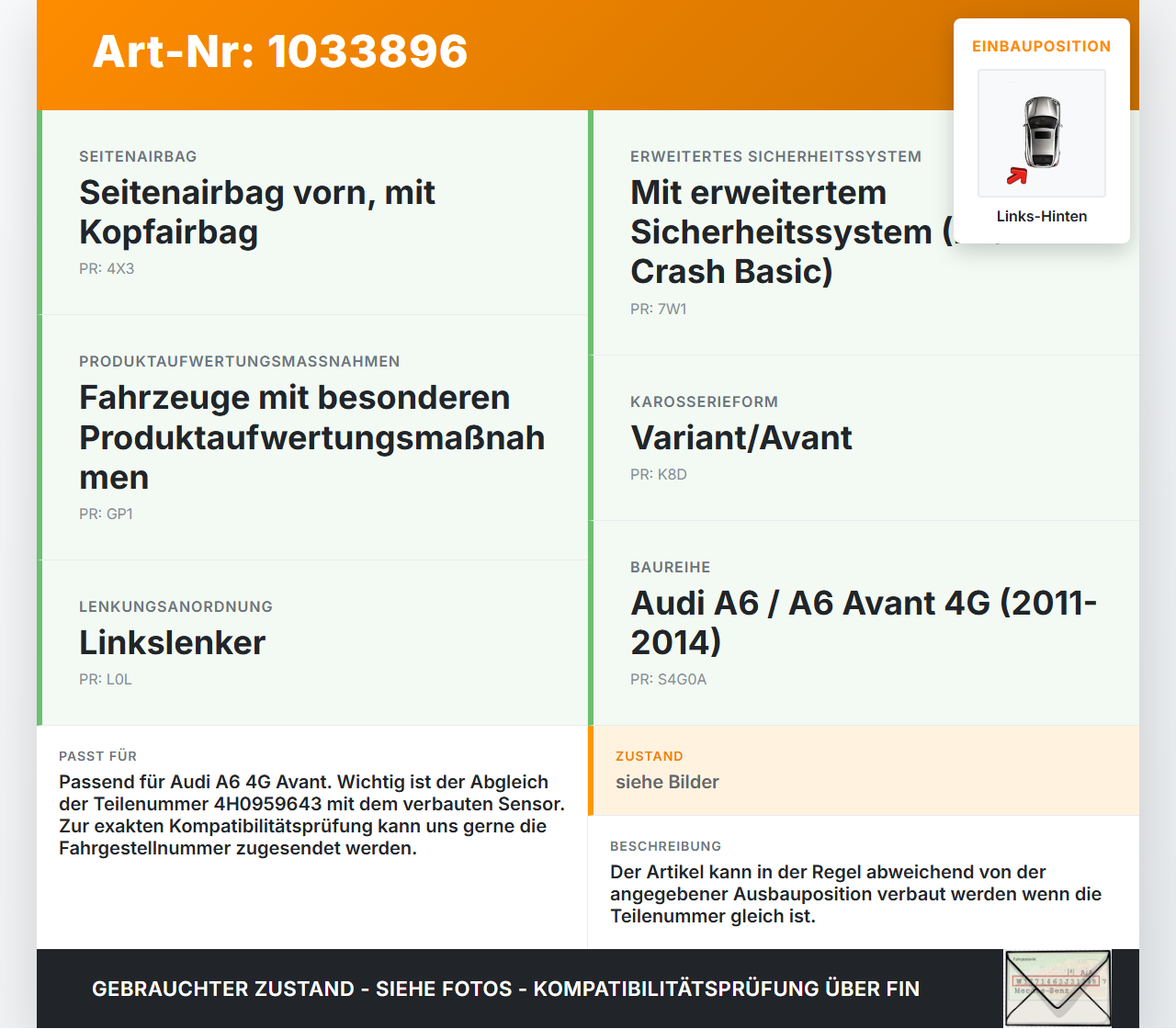
Task: Click the PR: GP1 code
Action: 106,514
